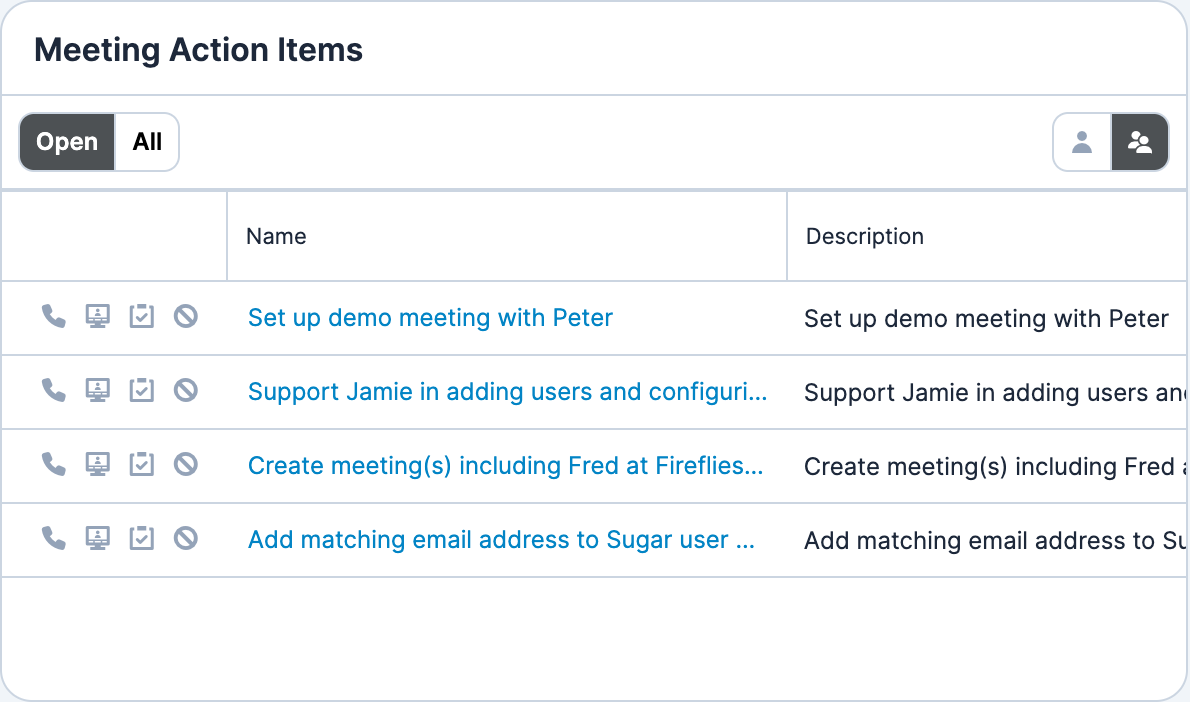This screenshot has height=702, width=1190.
Task: Open the meeting icon on the Jamie support row
Action: [97, 390]
